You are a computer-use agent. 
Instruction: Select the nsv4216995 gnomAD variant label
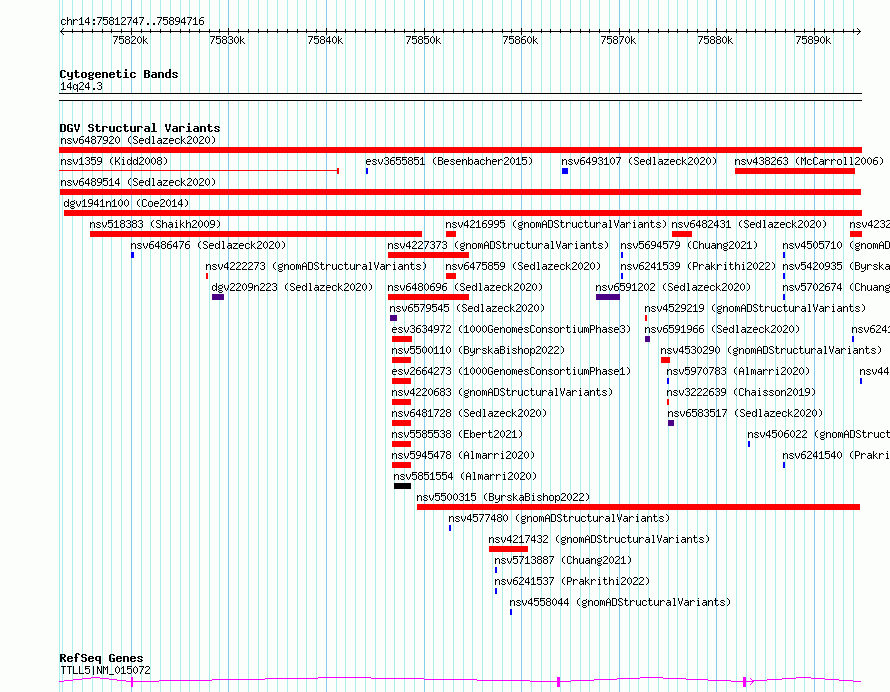(556, 224)
